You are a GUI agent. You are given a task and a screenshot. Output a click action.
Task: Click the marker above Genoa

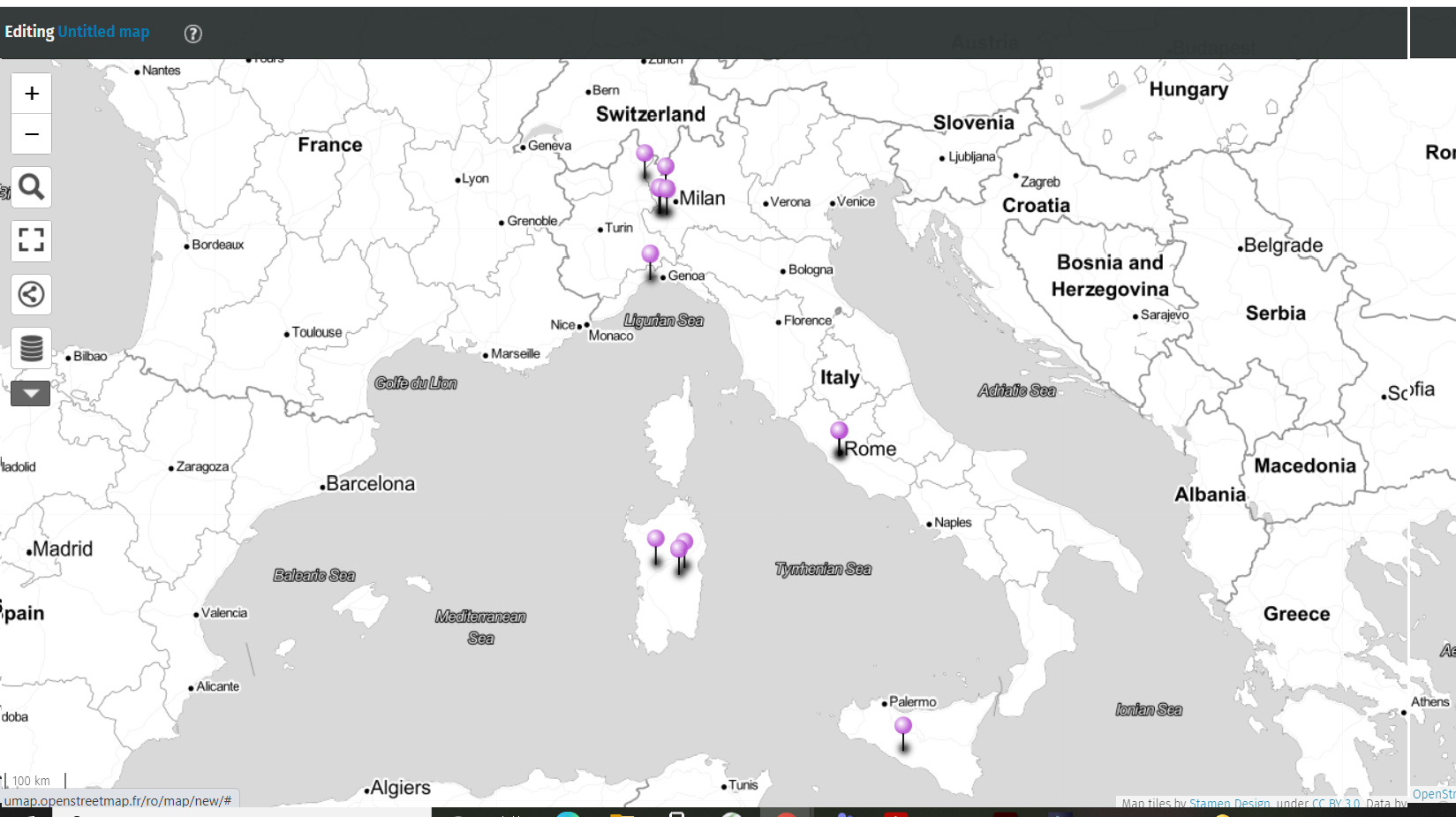648,253
